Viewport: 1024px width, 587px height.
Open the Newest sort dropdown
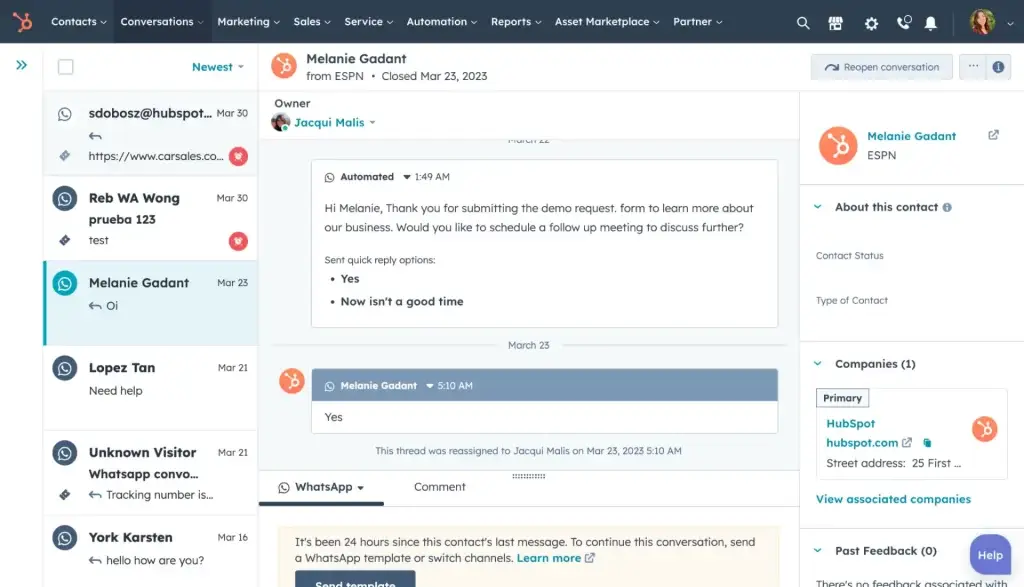(218, 66)
